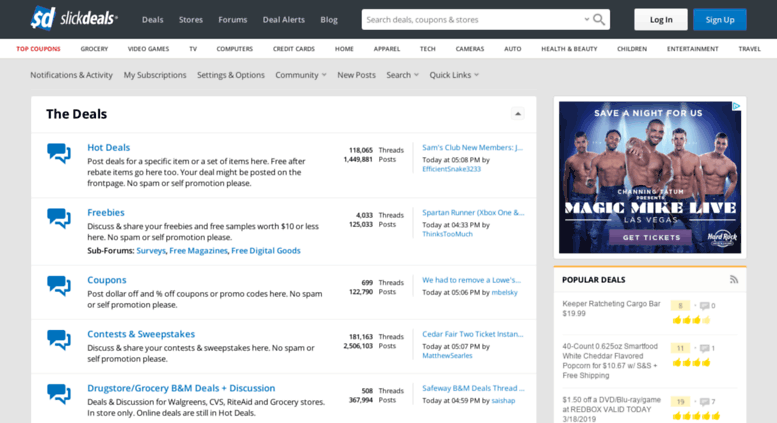777x423 pixels.
Task: Click the Slickdeals logo
Action: (x=74, y=19)
